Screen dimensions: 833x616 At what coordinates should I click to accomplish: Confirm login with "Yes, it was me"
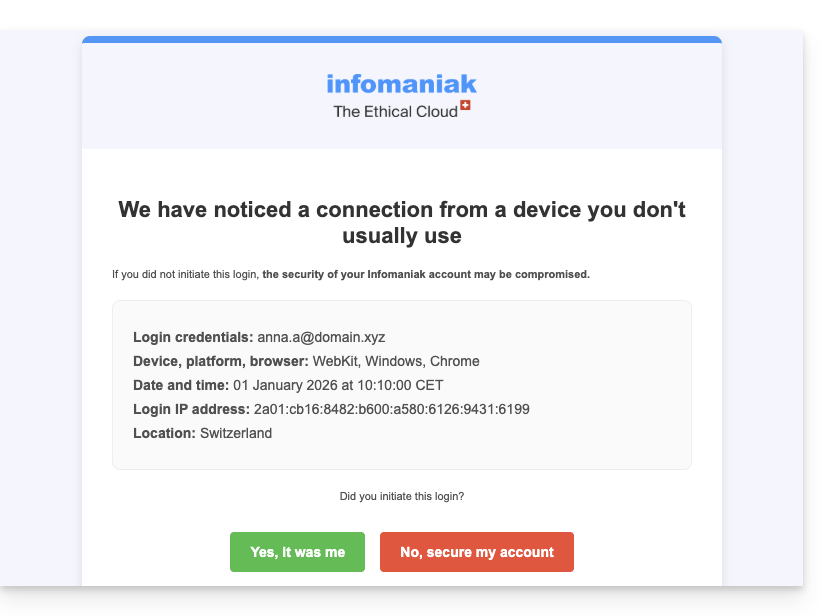(x=297, y=552)
